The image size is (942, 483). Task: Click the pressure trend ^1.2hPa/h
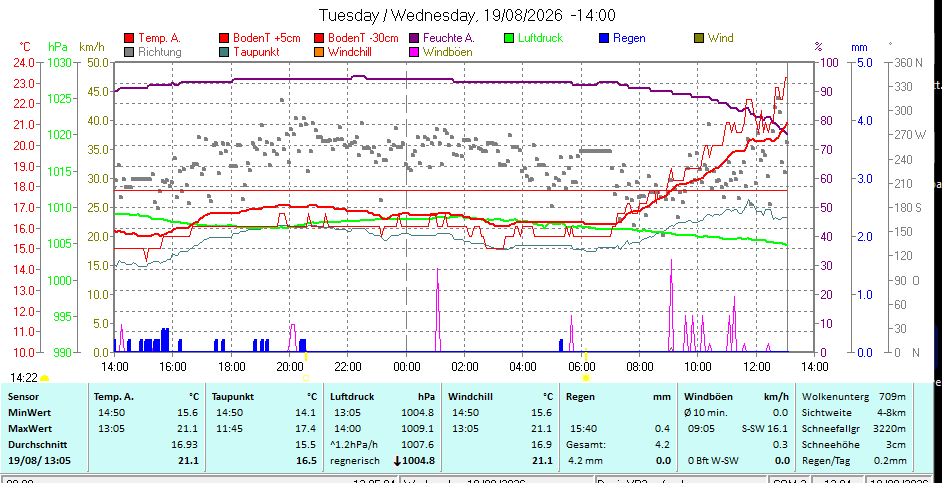[x=353, y=445]
